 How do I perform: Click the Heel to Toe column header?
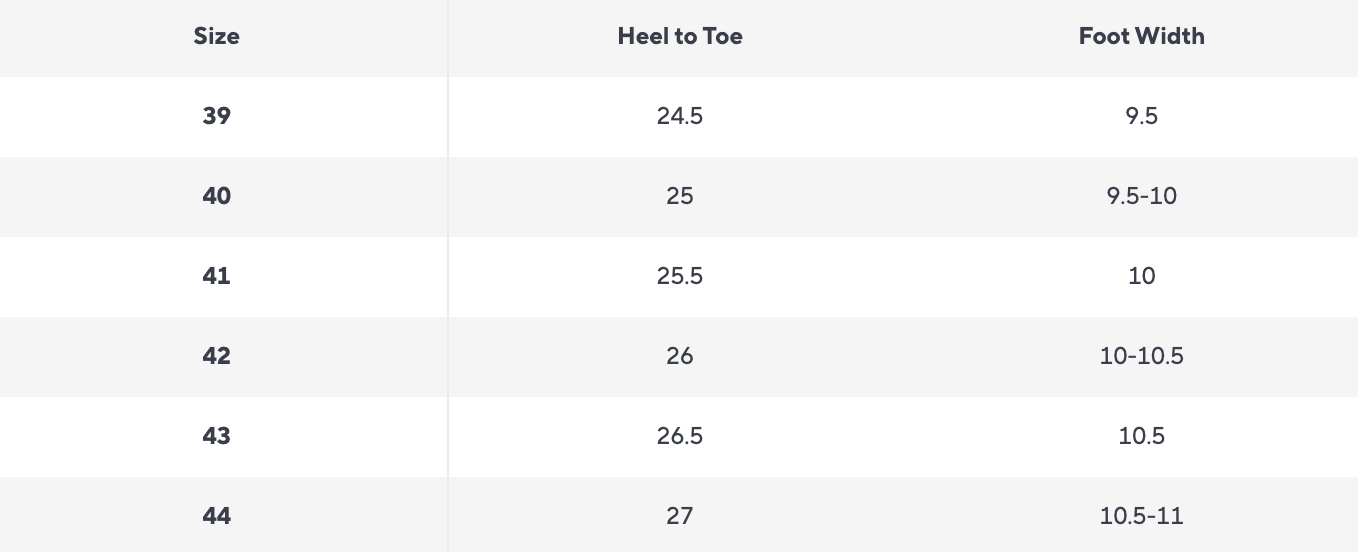click(x=680, y=37)
